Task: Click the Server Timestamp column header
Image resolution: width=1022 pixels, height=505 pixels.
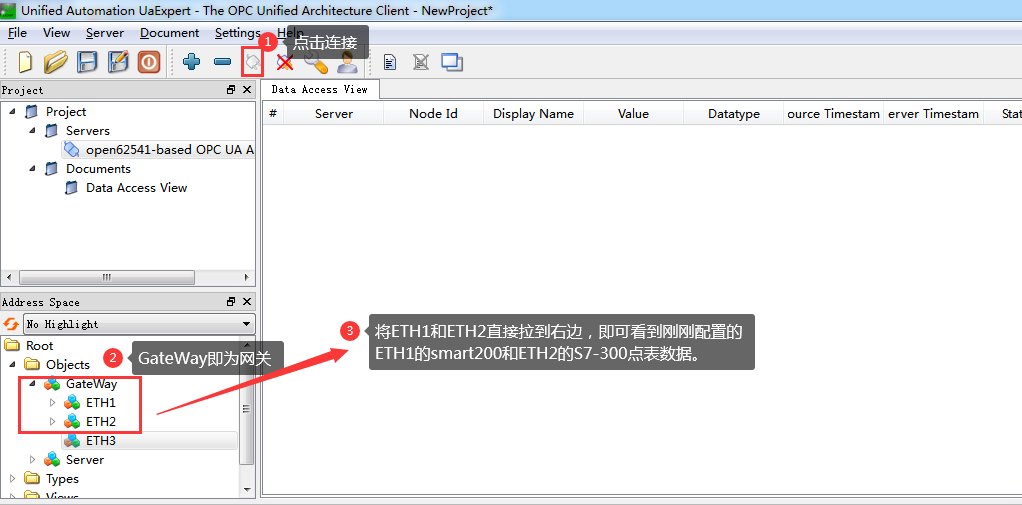Action: tap(934, 113)
